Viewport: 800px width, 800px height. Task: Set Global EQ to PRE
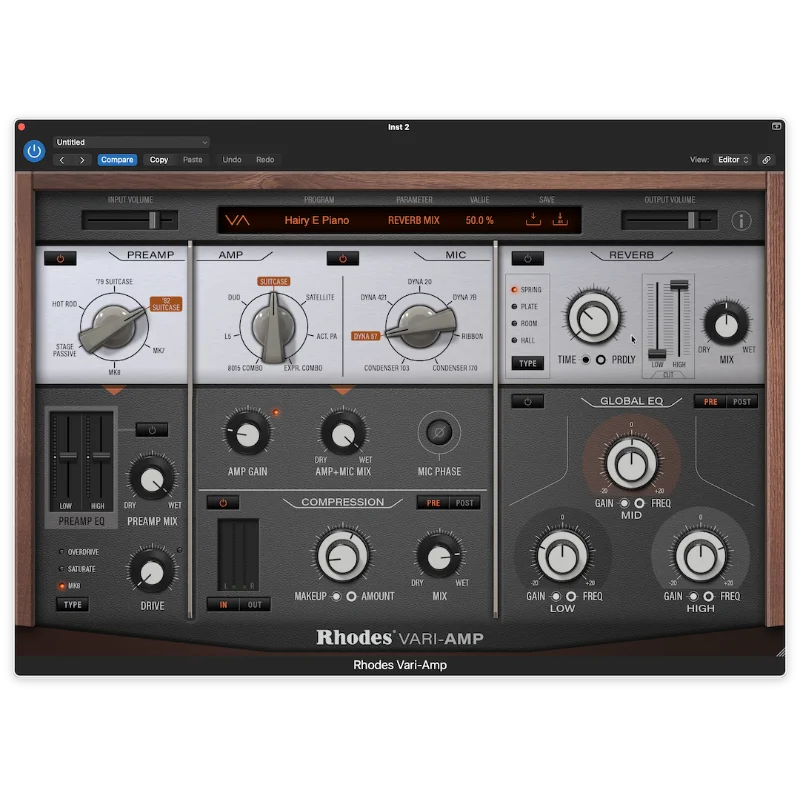(710, 402)
